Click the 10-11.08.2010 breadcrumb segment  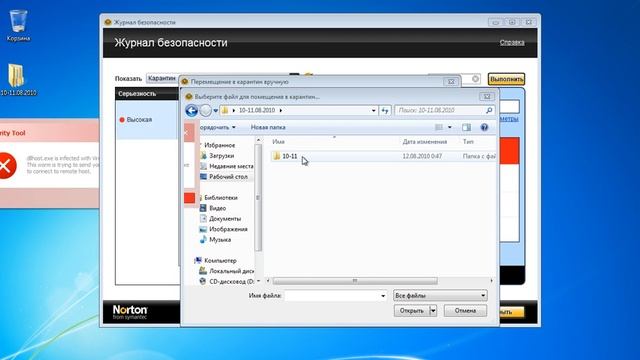[x=257, y=110]
